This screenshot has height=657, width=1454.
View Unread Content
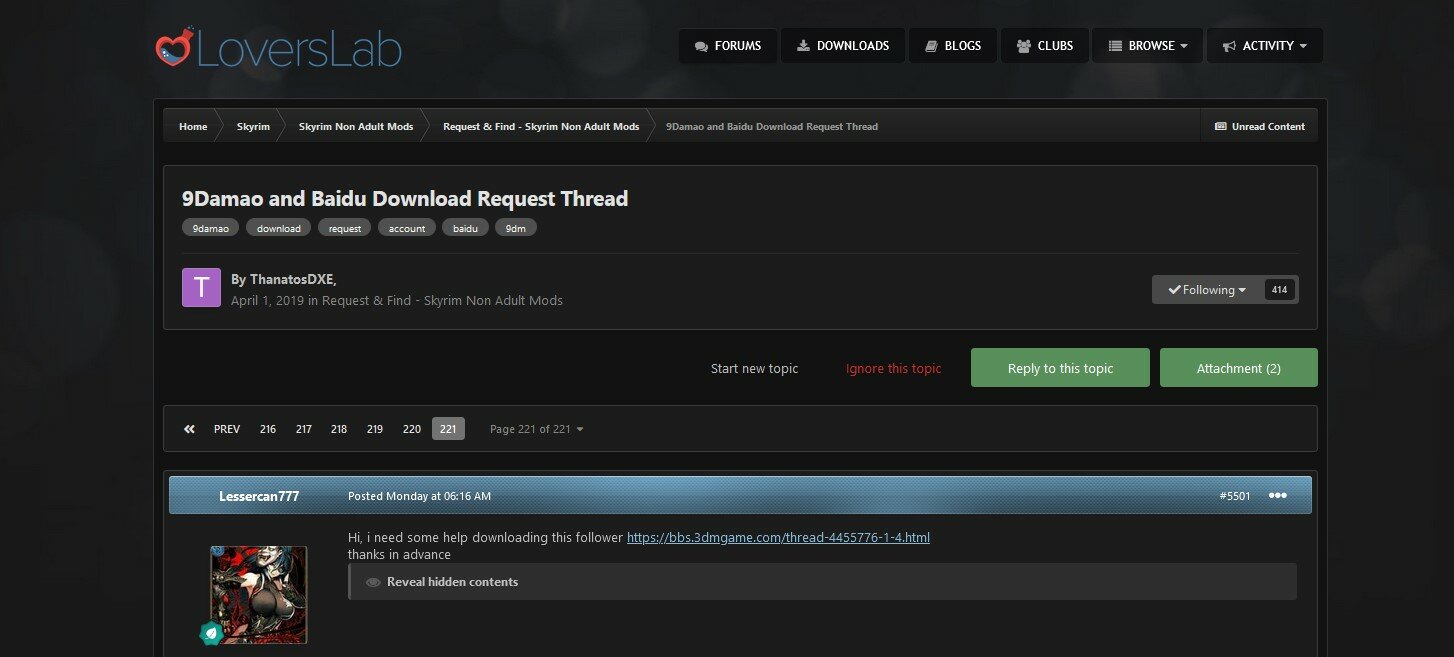coord(1260,126)
